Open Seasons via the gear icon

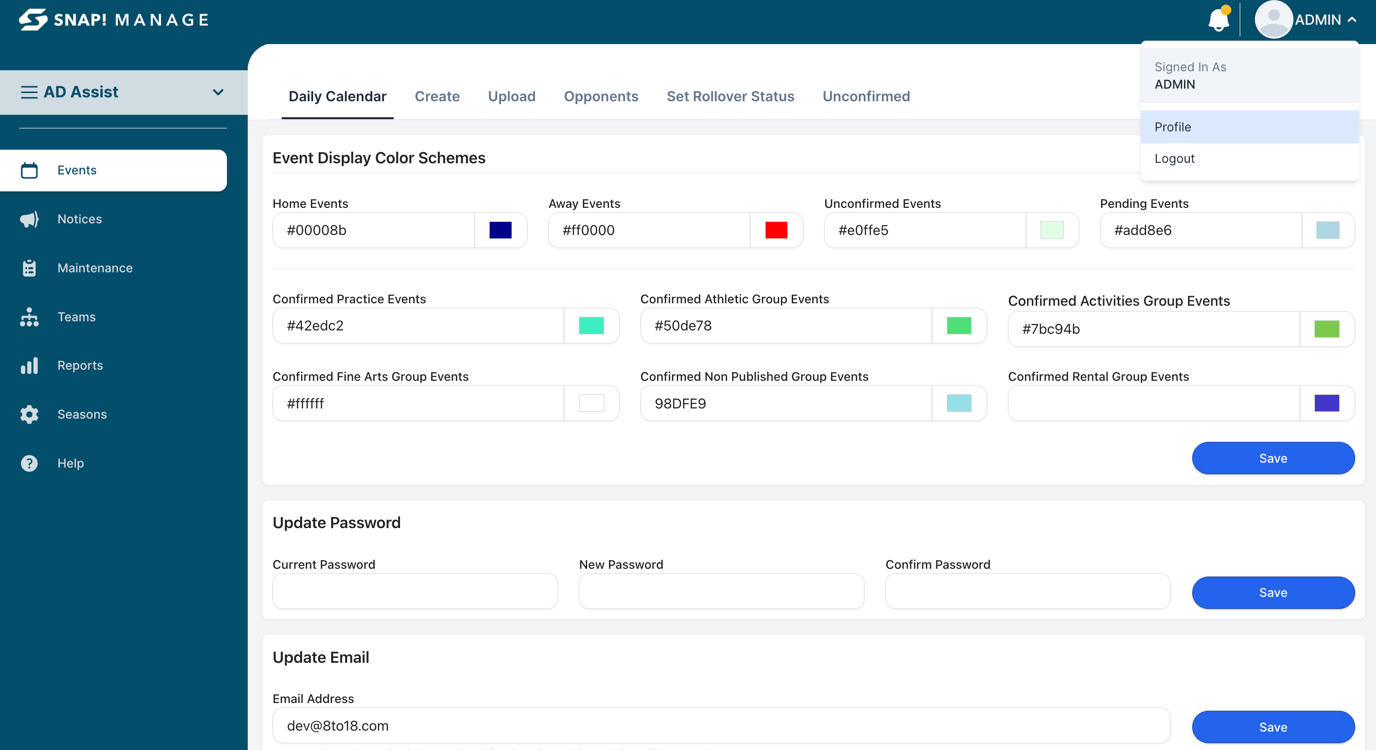pos(30,414)
